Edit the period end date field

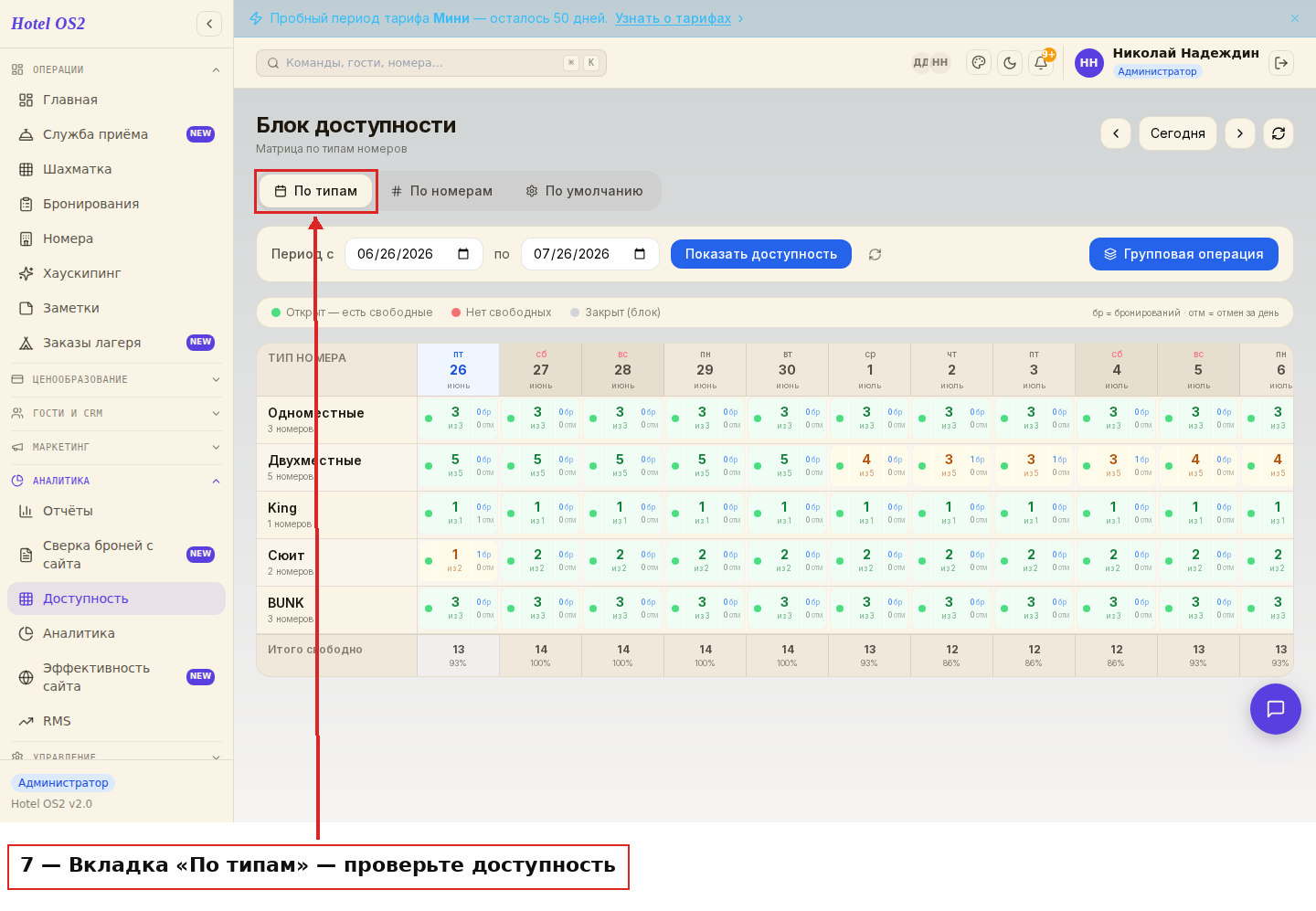pyautogui.click(x=589, y=254)
